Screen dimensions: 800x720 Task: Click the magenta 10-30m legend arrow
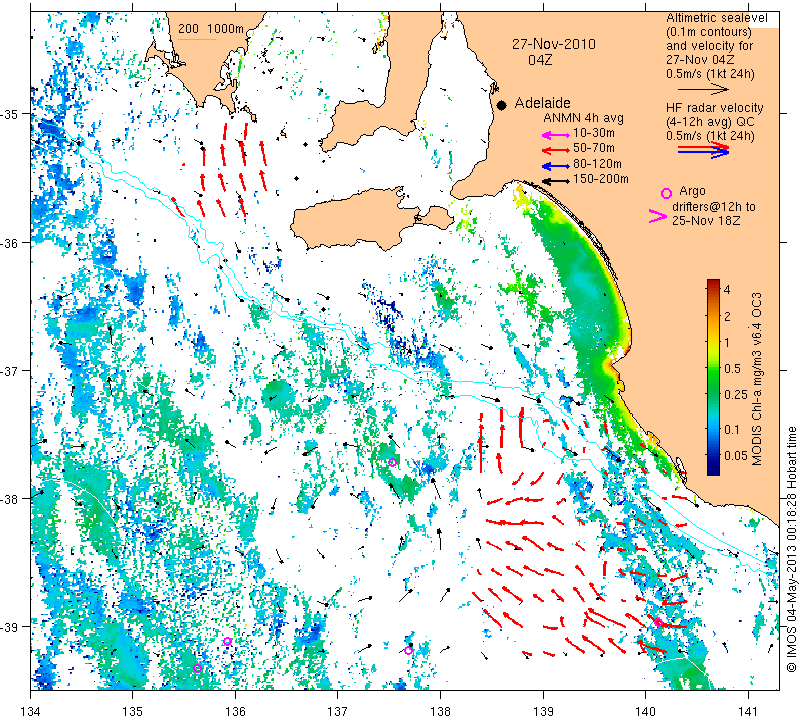point(555,135)
